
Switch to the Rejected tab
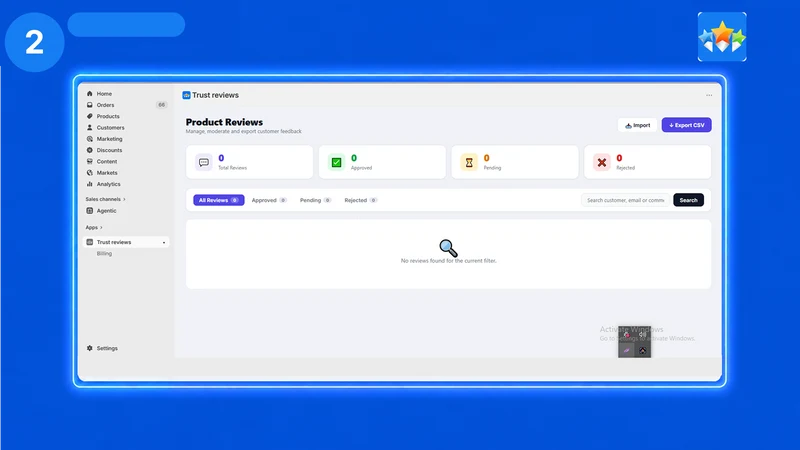360,200
